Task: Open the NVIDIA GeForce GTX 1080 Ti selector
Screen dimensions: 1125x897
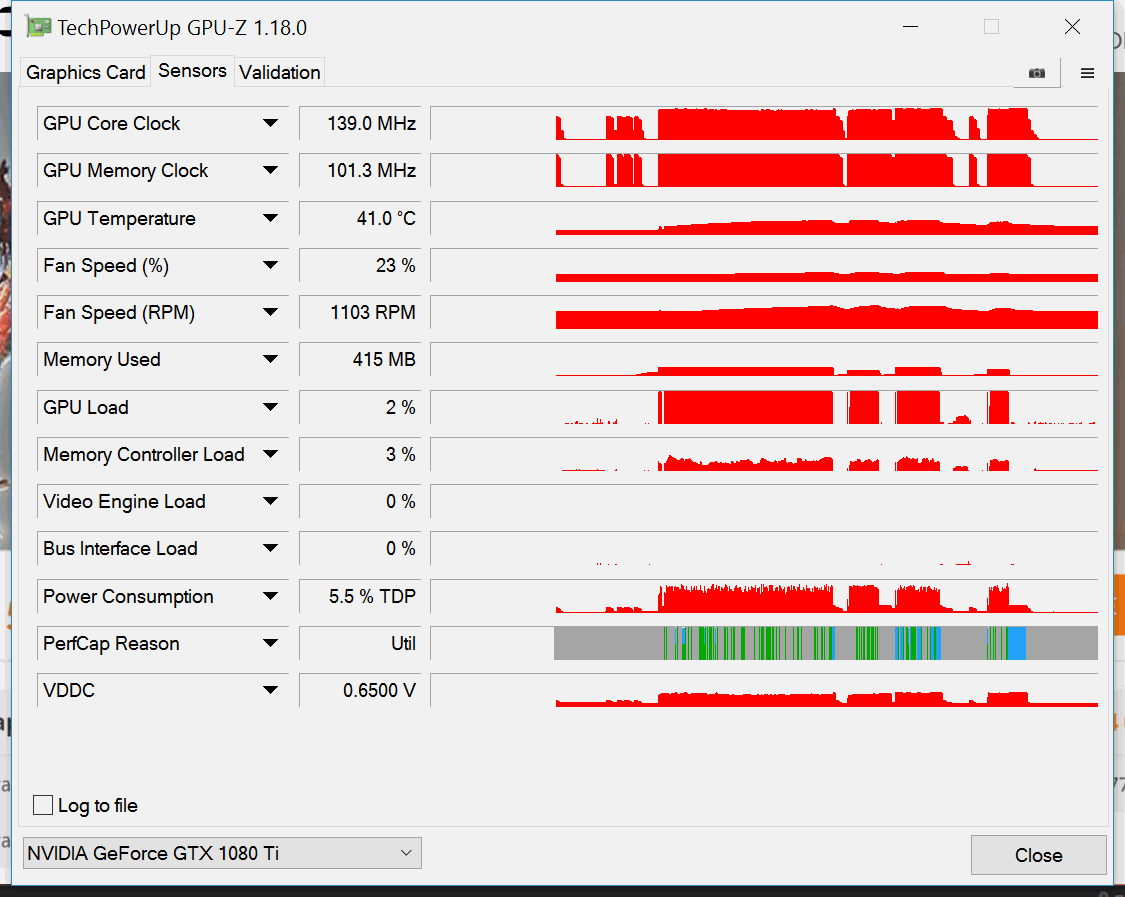Action: (222, 853)
